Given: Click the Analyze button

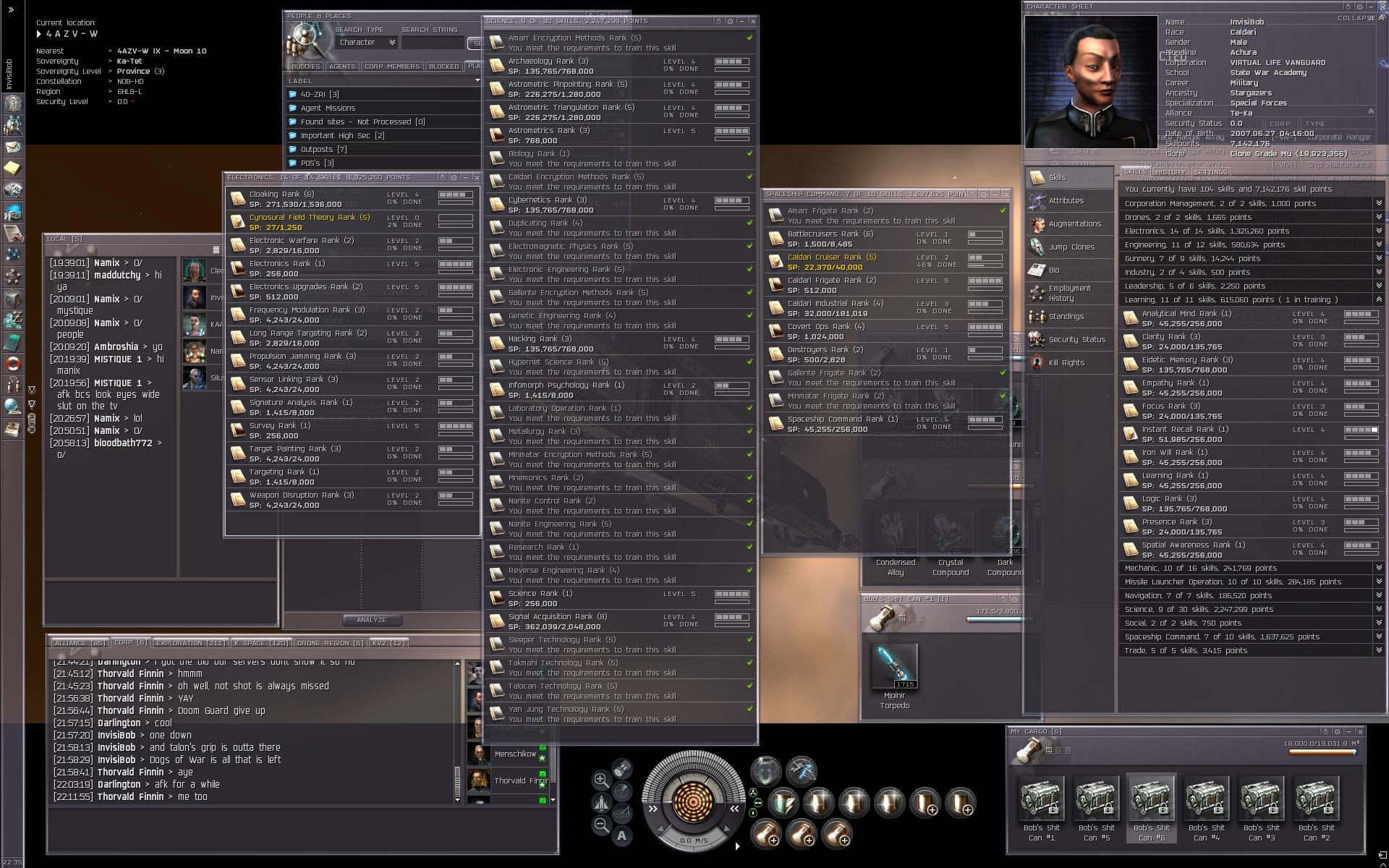Looking at the screenshot, I should click(x=371, y=620).
